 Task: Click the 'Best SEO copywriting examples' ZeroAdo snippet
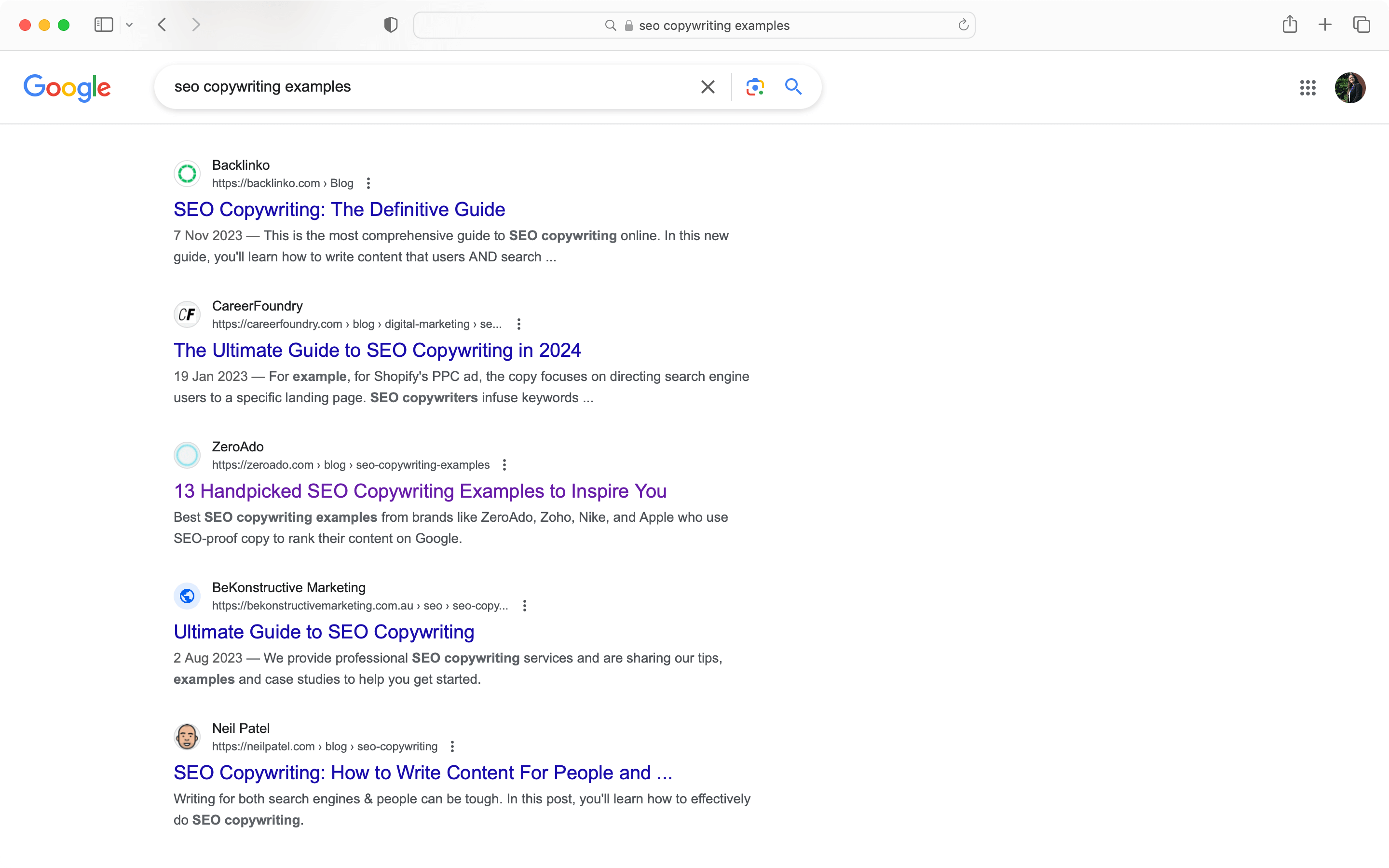[x=450, y=528]
